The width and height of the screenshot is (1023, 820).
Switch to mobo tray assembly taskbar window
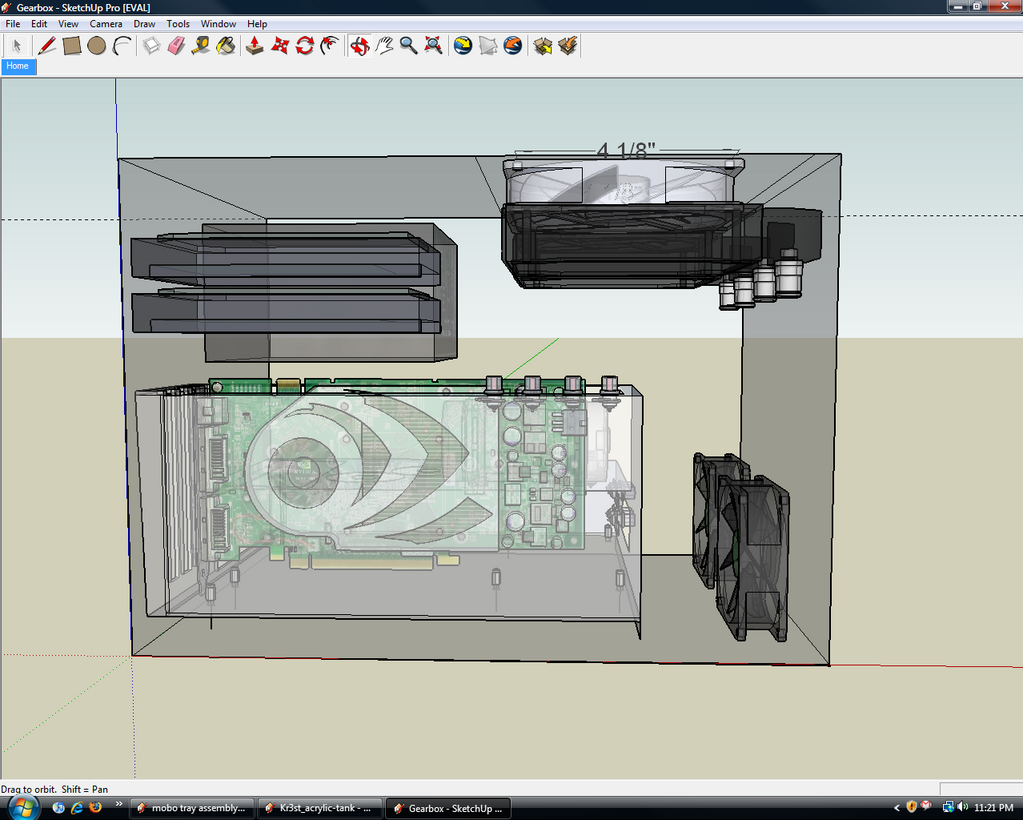click(x=192, y=808)
